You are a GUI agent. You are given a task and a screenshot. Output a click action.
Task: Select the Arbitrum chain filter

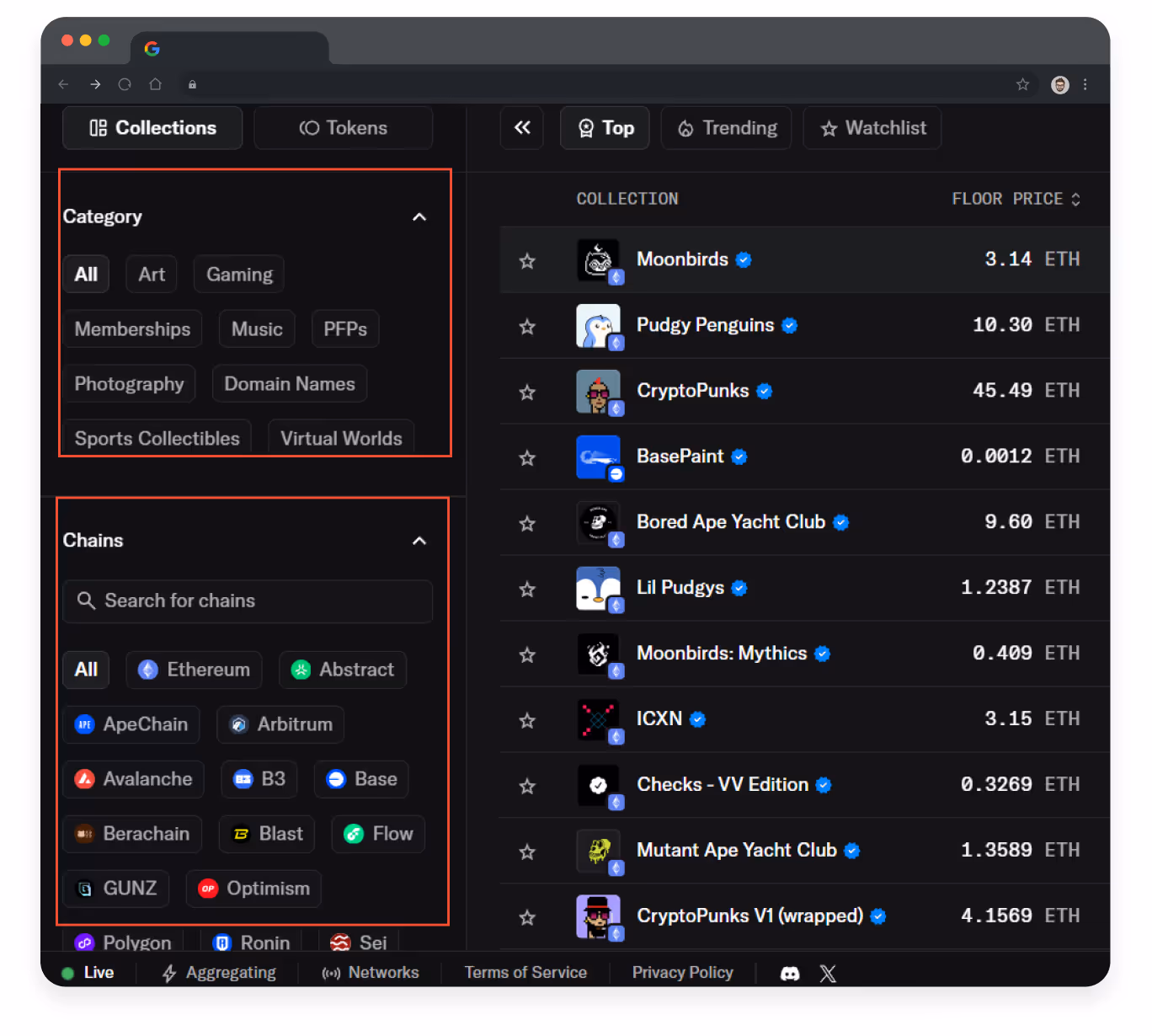[x=280, y=724]
